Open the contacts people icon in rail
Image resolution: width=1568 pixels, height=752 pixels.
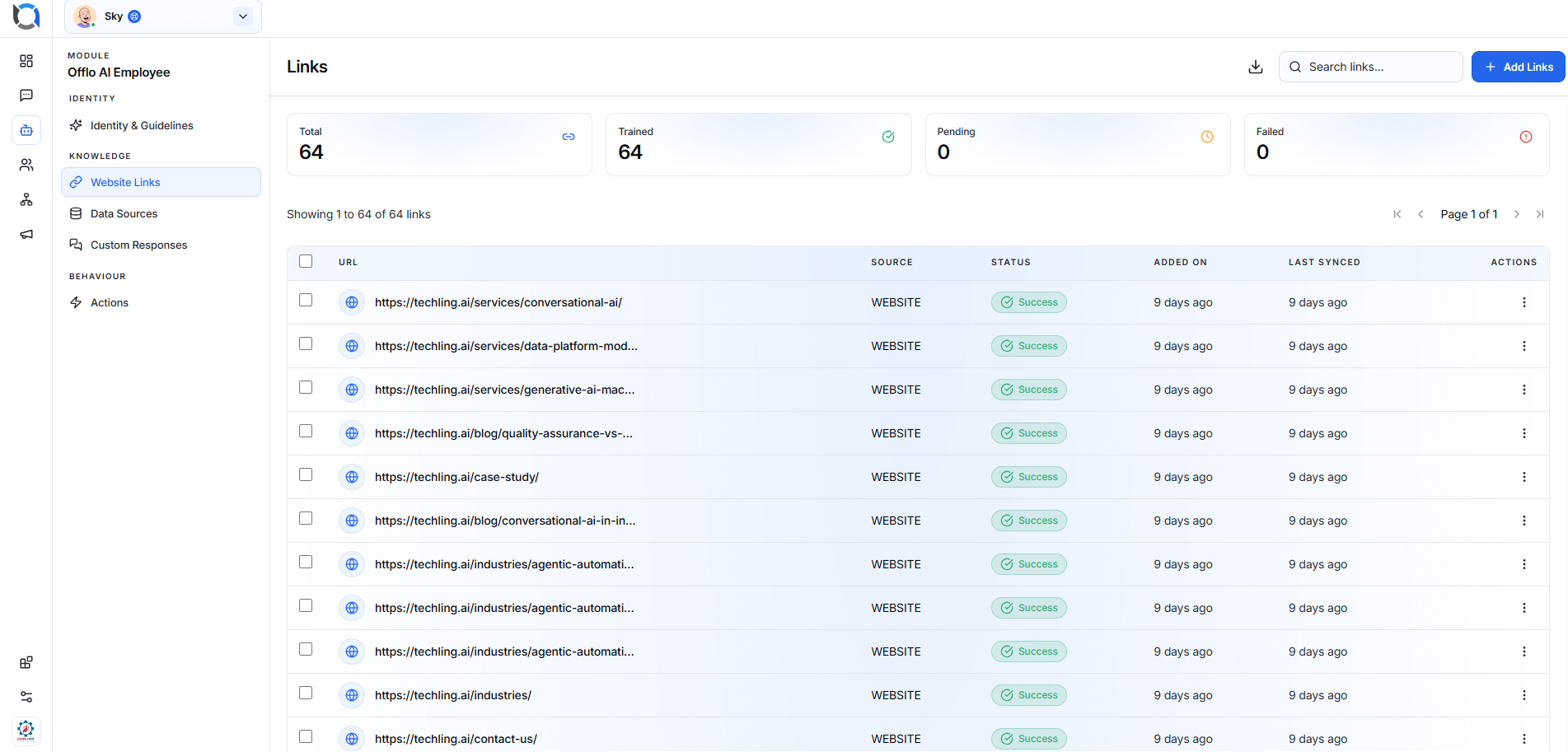[26, 165]
